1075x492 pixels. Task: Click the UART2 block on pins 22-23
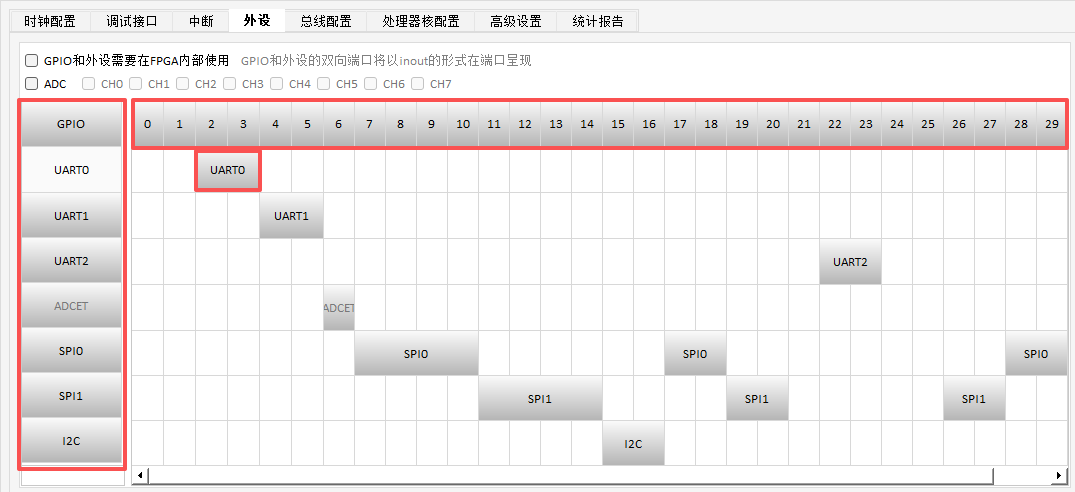(x=850, y=261)
